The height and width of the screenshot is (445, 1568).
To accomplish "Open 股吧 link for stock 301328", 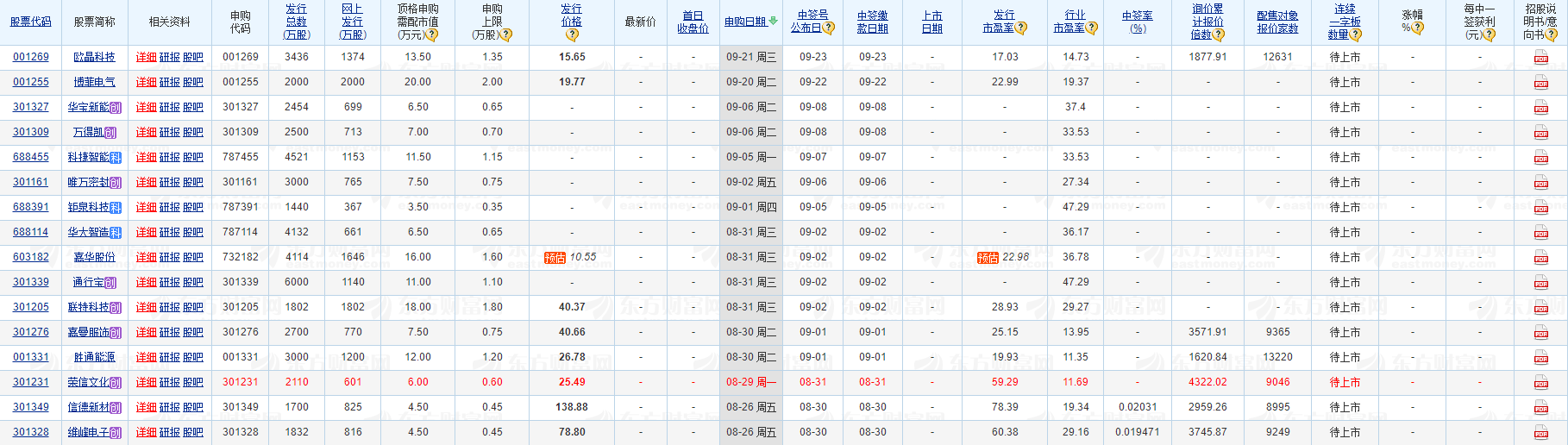I will coord(193,432).
